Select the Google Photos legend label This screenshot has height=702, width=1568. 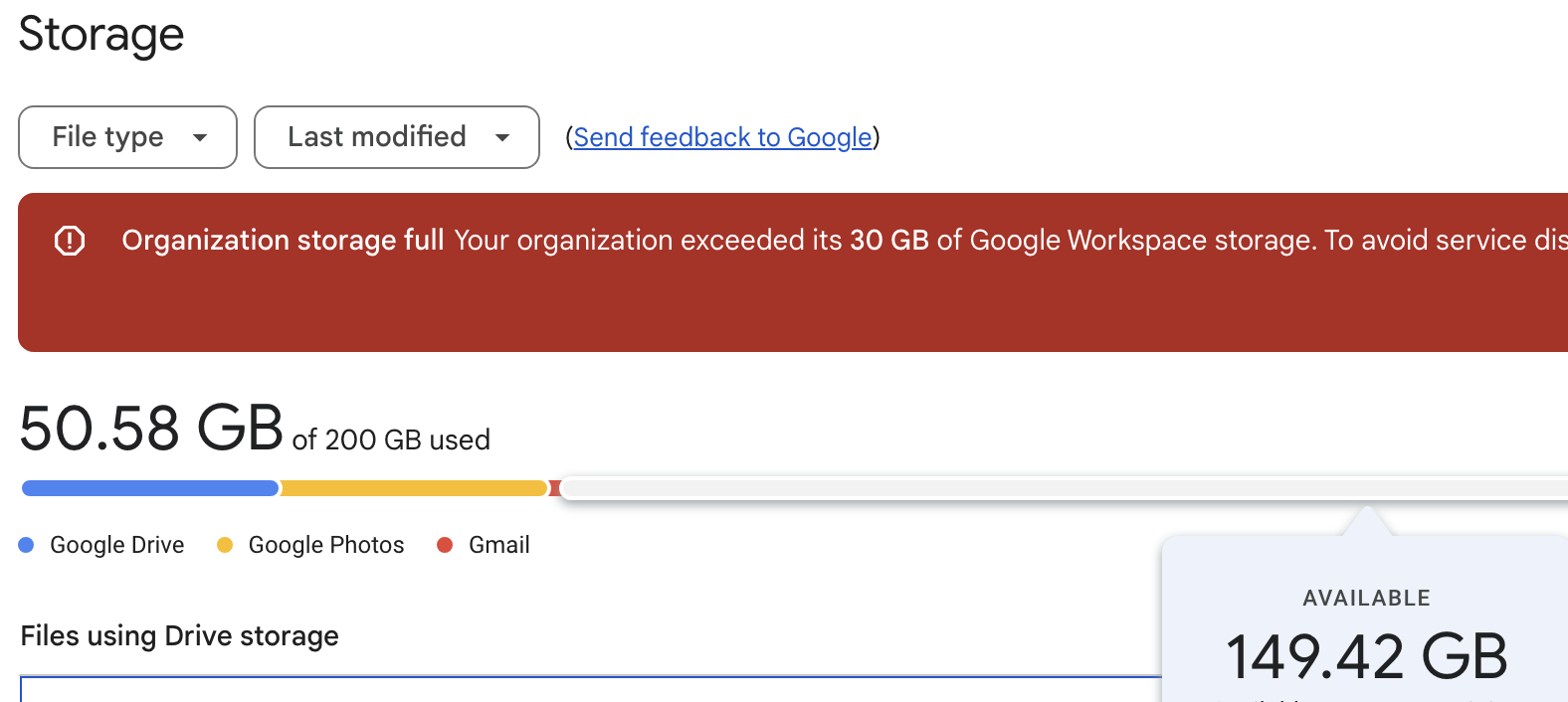[x=326, y=545]
